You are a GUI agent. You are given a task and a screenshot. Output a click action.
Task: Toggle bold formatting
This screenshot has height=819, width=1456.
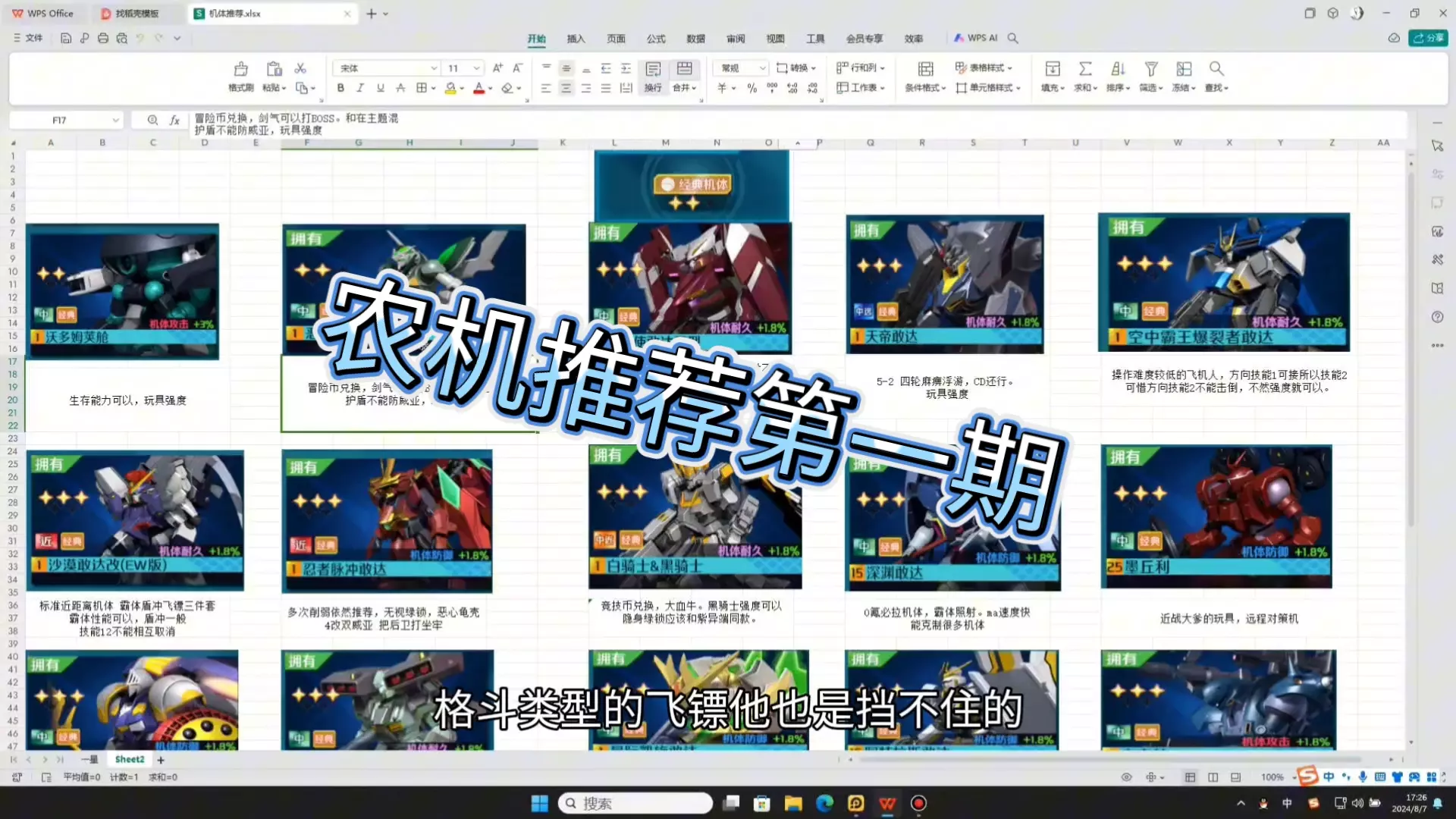pos(340,88)
